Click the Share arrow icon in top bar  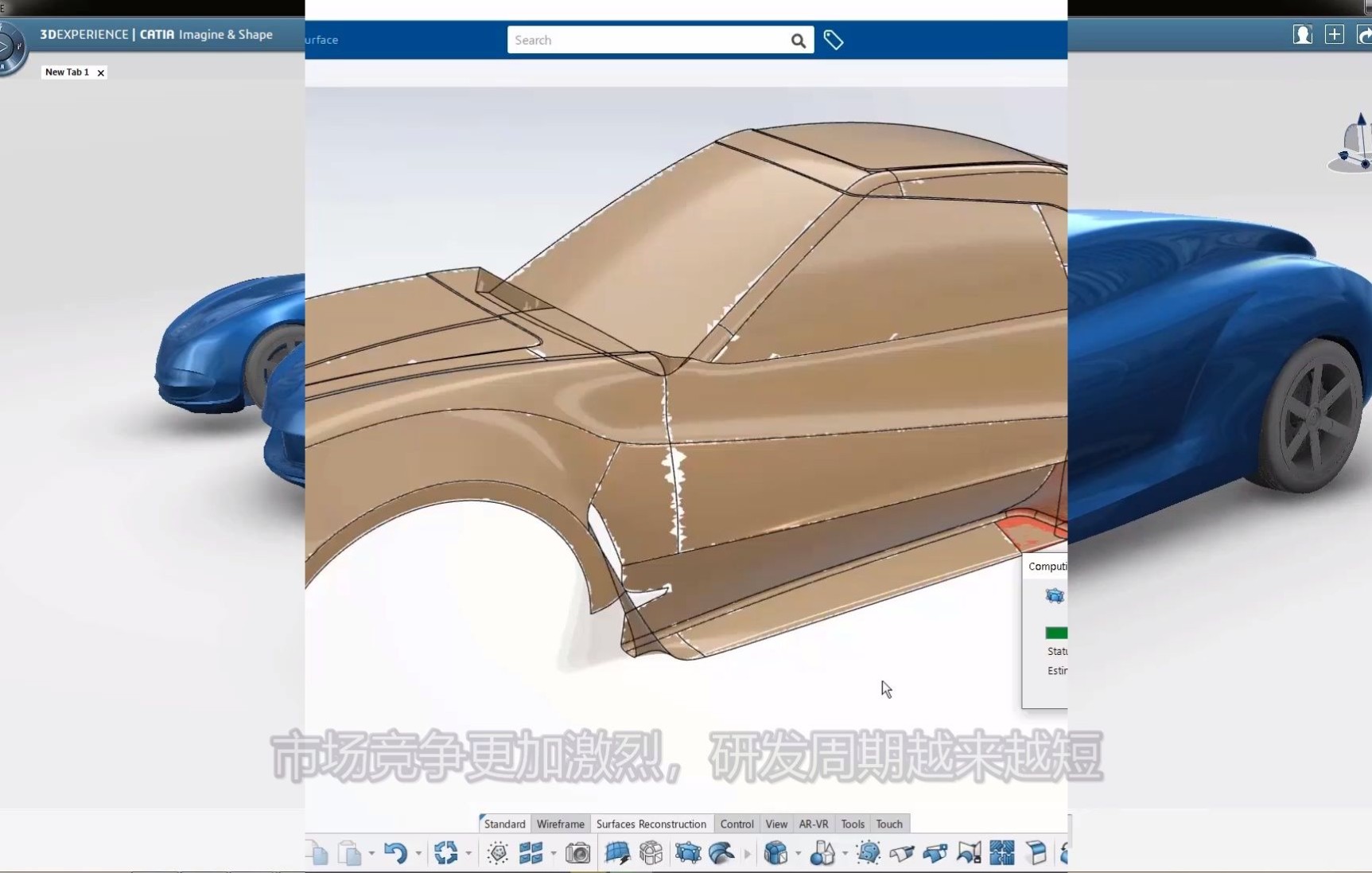pyautogui.click(x=1364, y=34)
